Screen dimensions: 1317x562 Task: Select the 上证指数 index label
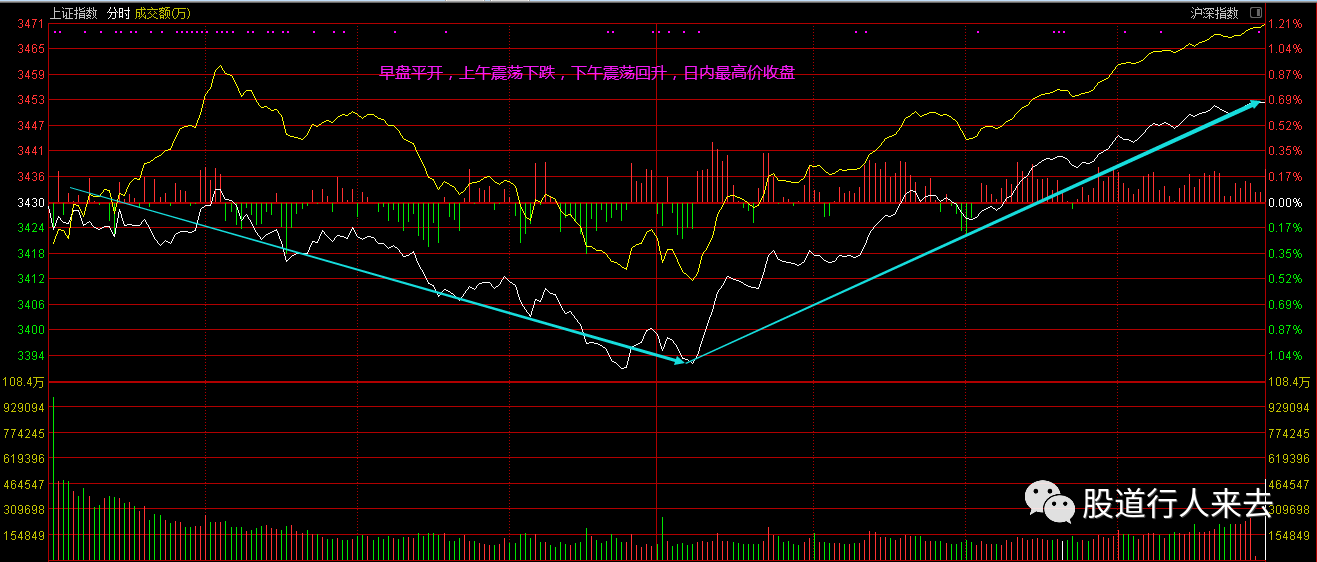coord(74,13)
